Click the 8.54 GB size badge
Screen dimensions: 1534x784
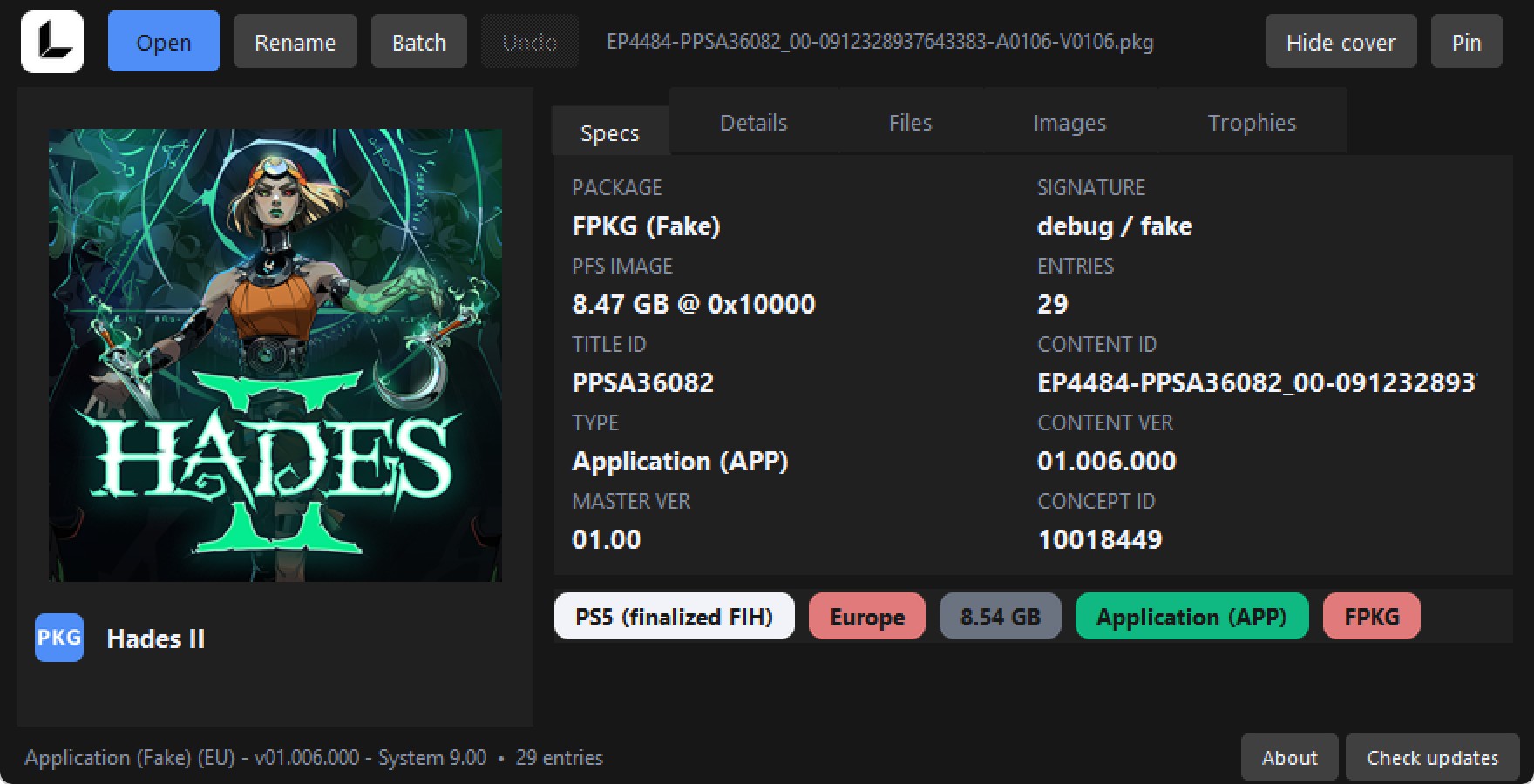click(x=1001, y=616)
